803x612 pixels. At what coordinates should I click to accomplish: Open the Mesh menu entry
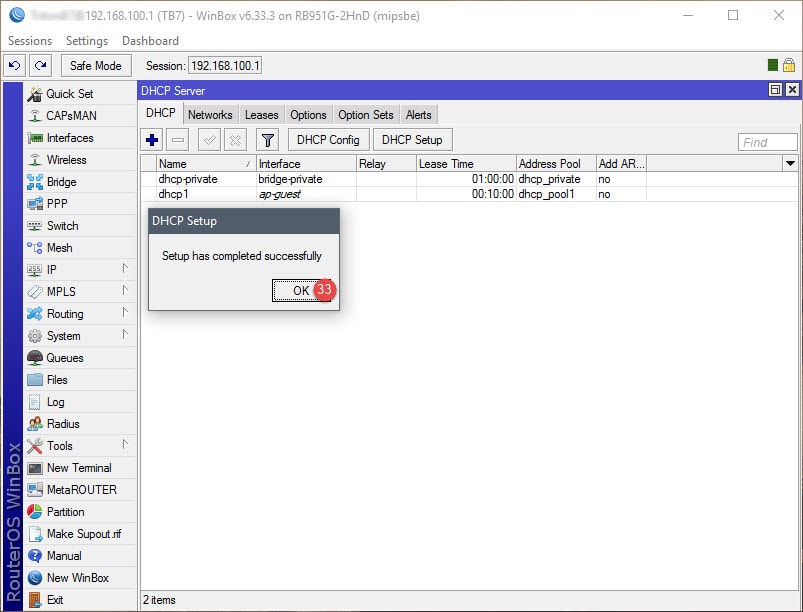(x=80, y=248)
